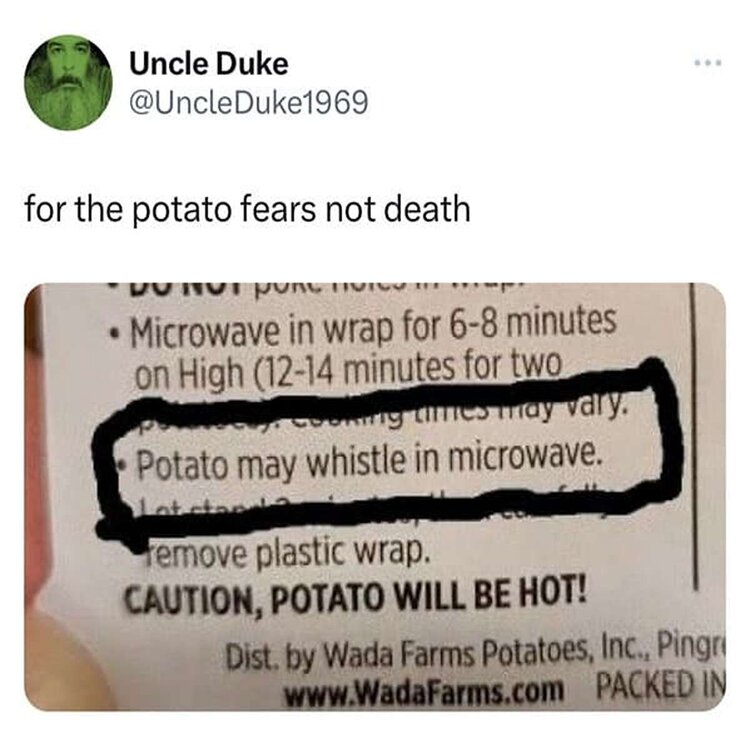Open the three-dot more options menu
The width and height of the screenshot is (750, 750).
pos(708,63)
